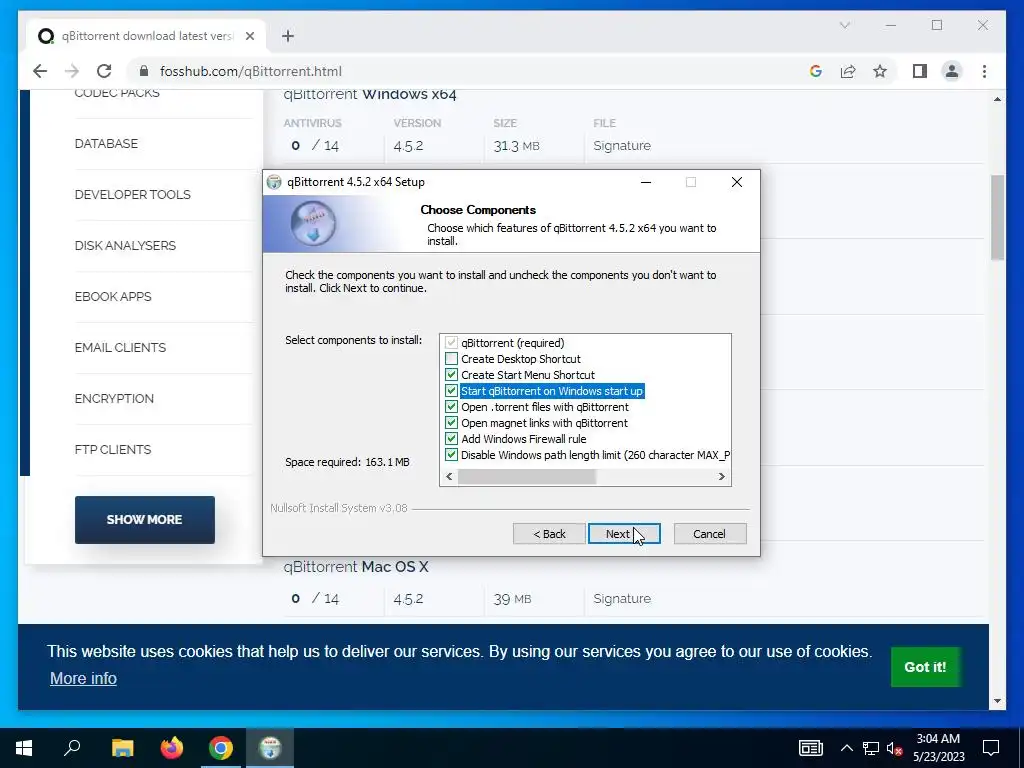Image resolution: width=1024 pixels, height=768 pixels.
Task: Open the Chrome side panel icon
Action: (920, 71)
